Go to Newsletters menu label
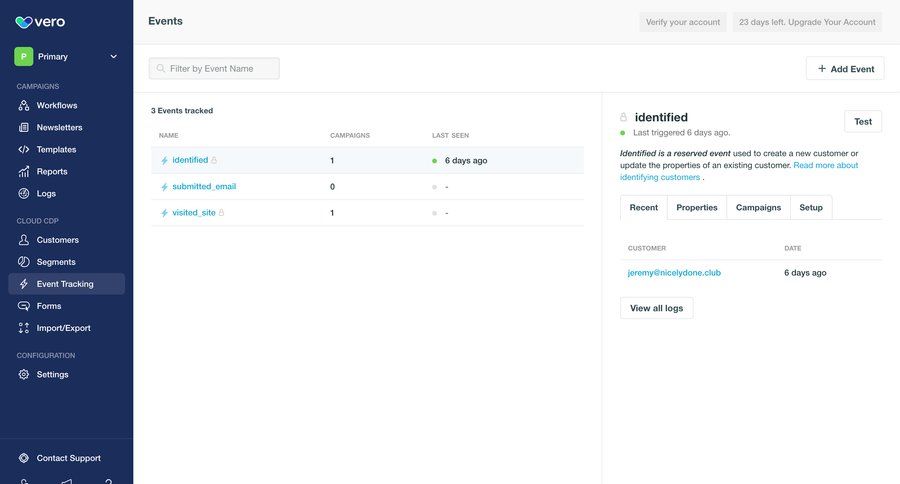The height and width of the screenshot is (484, 900). 60,127
